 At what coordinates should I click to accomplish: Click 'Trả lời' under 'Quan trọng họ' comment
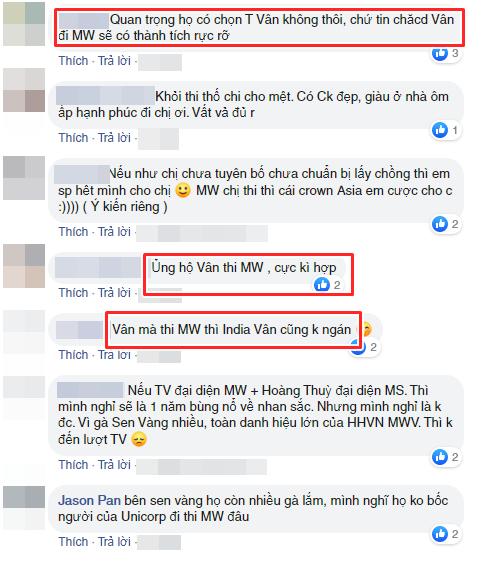coord(114,61)
